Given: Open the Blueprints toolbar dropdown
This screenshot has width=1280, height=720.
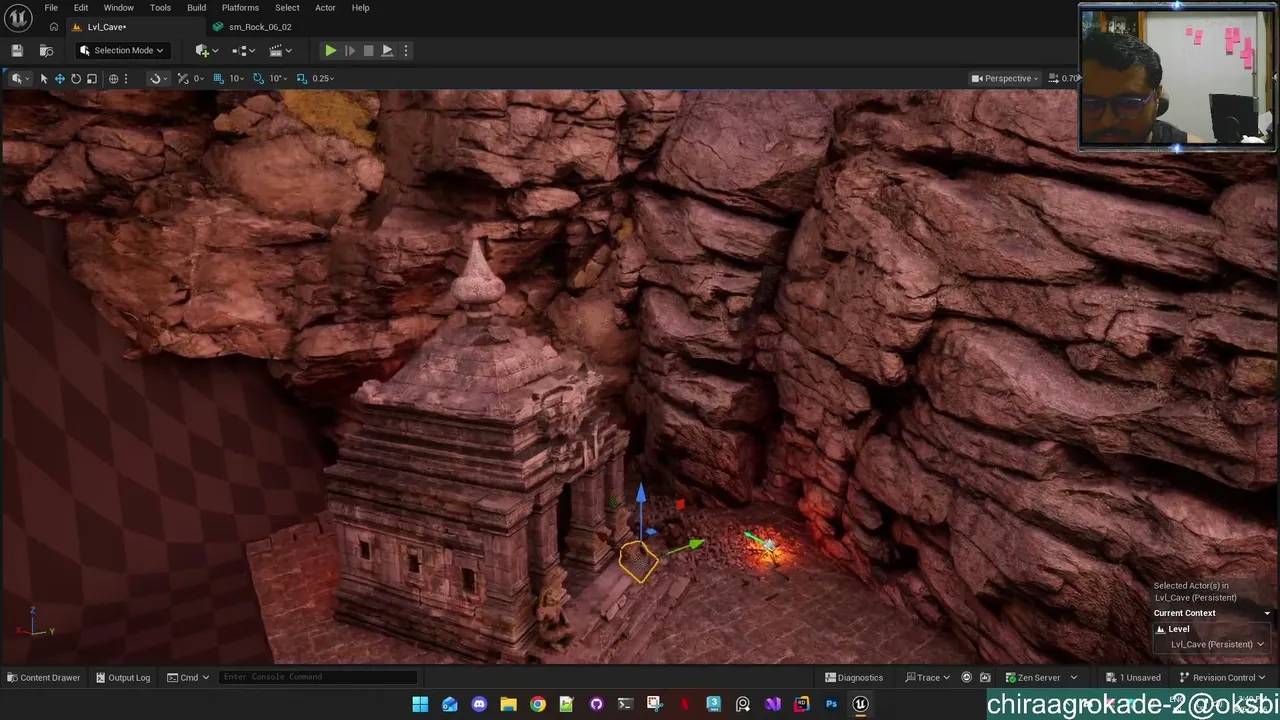Looking at the screenshot, I should point(243,50).
